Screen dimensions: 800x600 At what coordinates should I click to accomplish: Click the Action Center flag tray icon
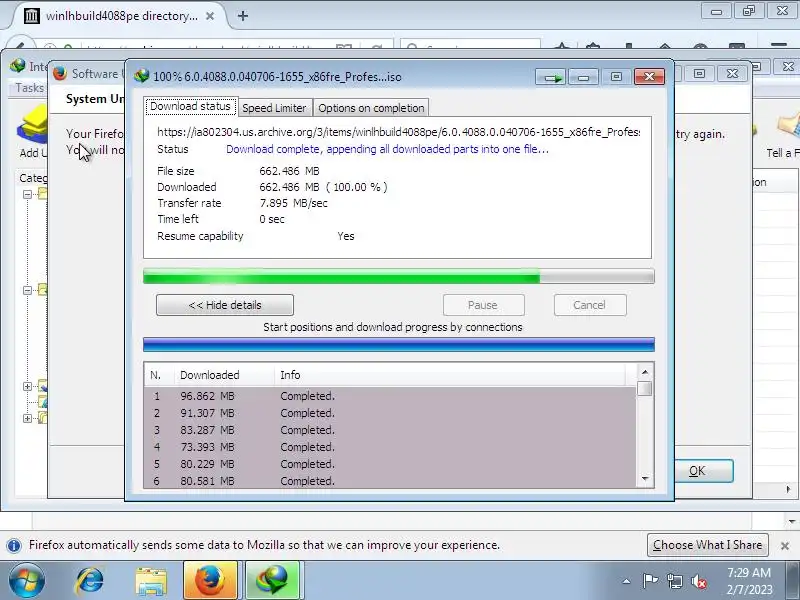click(650, 581)
